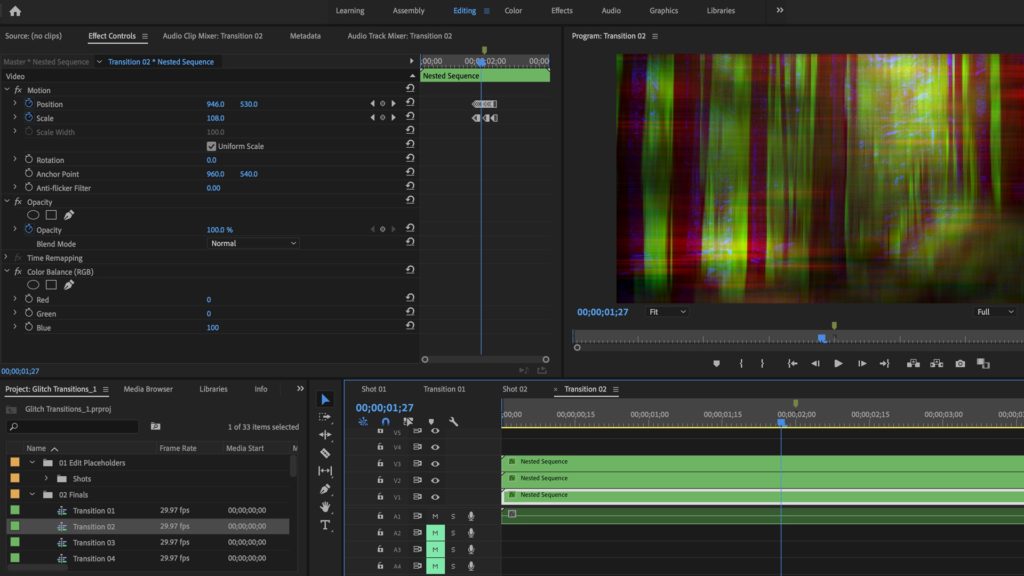Viewport: 1024px width, 576px height.
Task: Click the Blue value 100 in Color Balance
Action: tap(213, 328)
